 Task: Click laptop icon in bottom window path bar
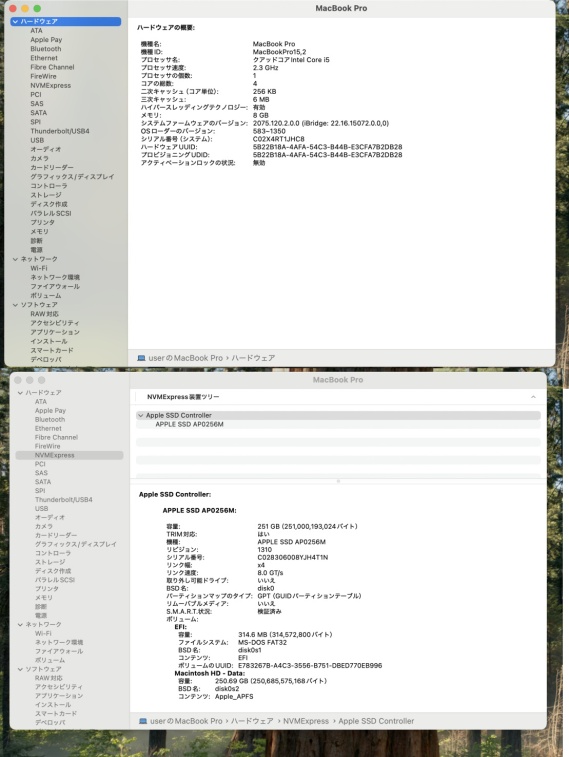coord(143,721)
